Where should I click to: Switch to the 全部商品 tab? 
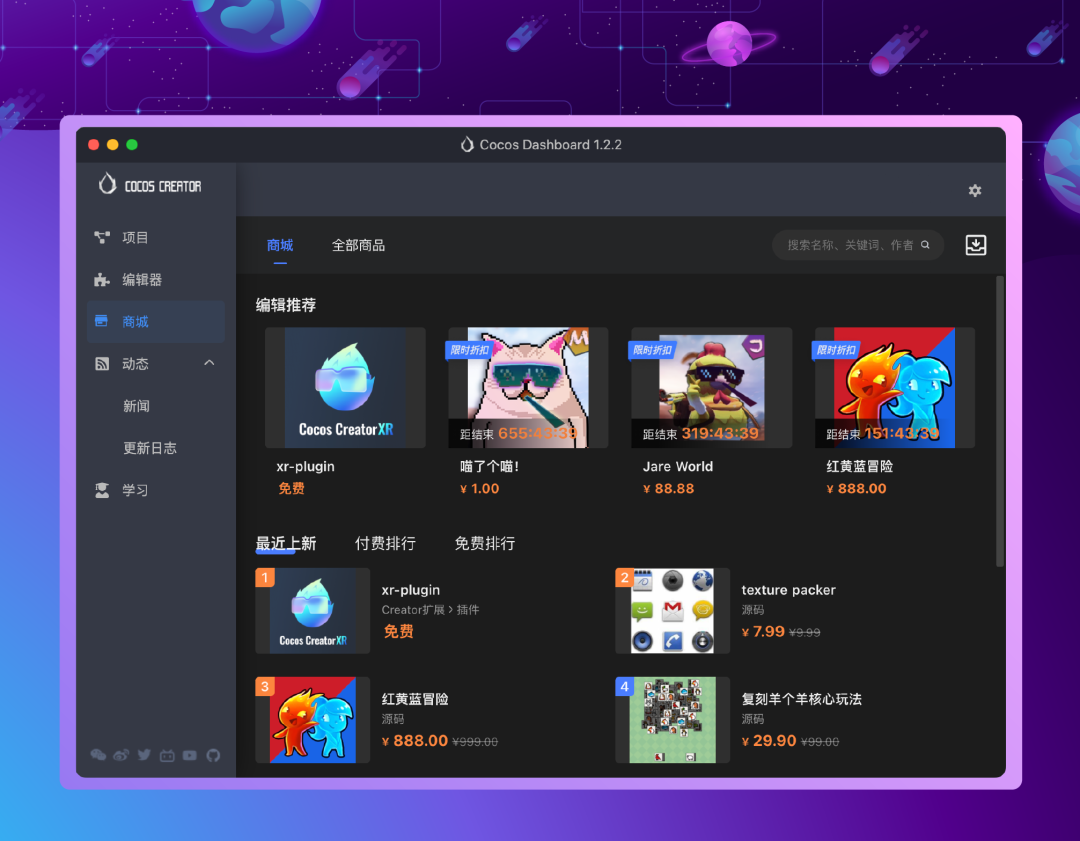358,245
